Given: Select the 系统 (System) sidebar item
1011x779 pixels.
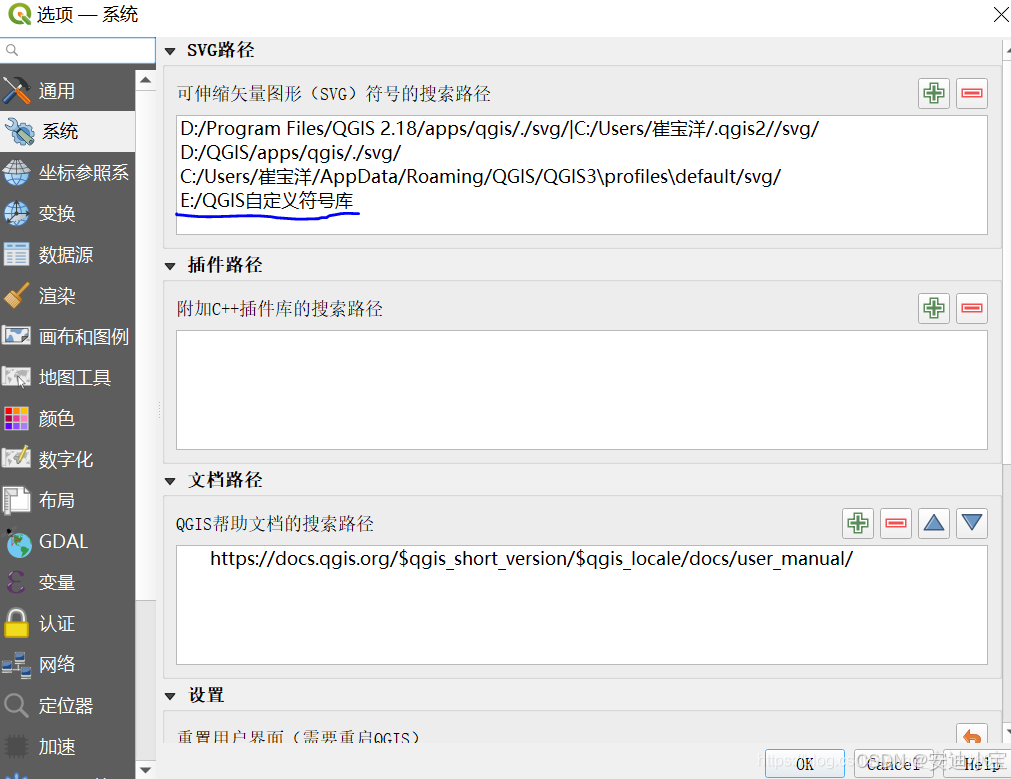Looking at the screenshot, I should [x=67, y=132].
